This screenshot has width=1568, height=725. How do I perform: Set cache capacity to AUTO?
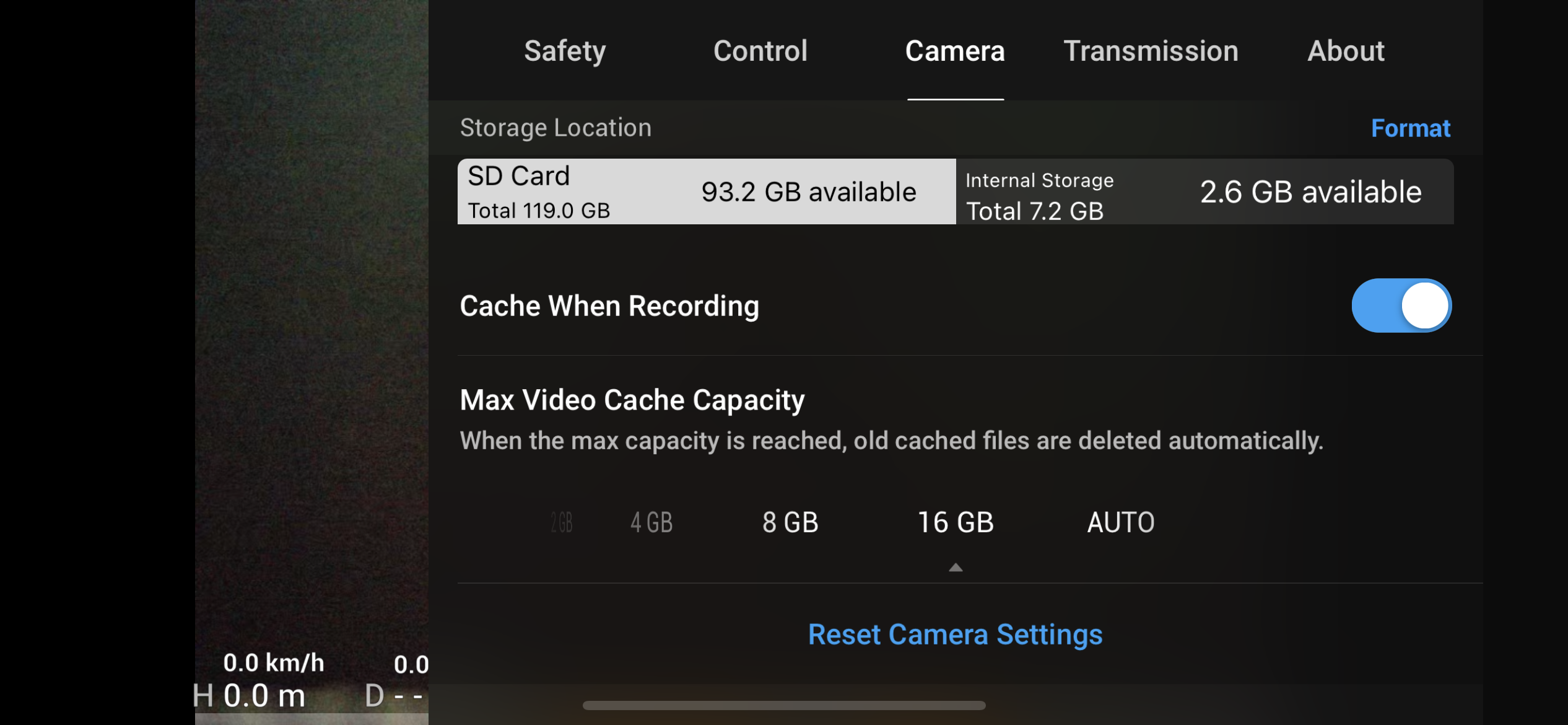tap(1121, 522)
